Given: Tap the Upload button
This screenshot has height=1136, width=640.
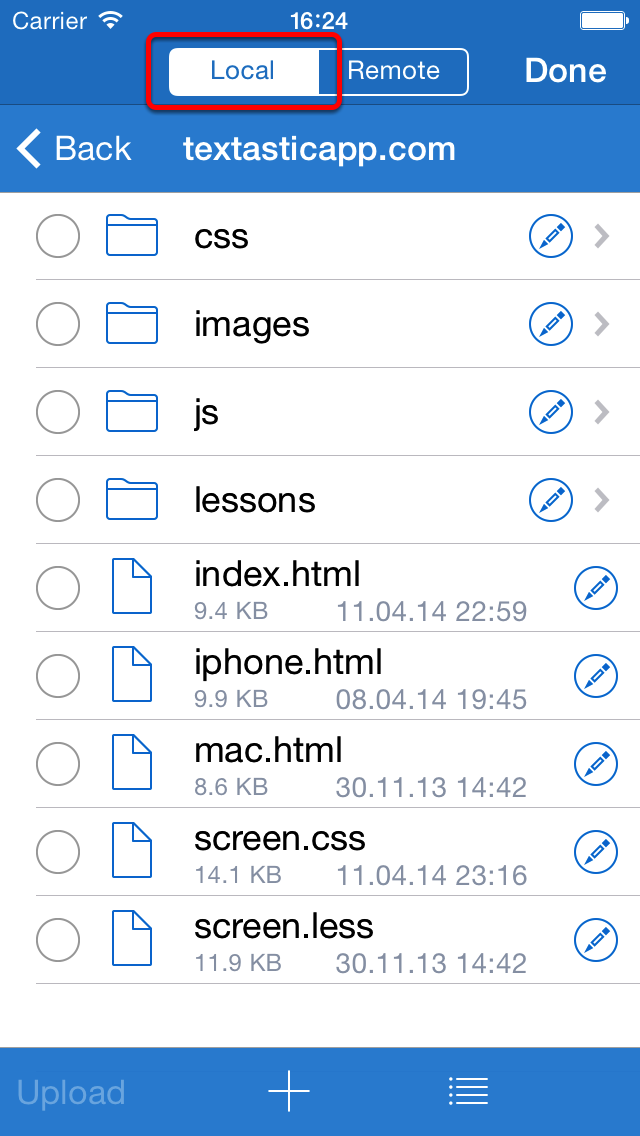Looking at the screenshot, I should pyautogui.click(x=71, y=1092).
